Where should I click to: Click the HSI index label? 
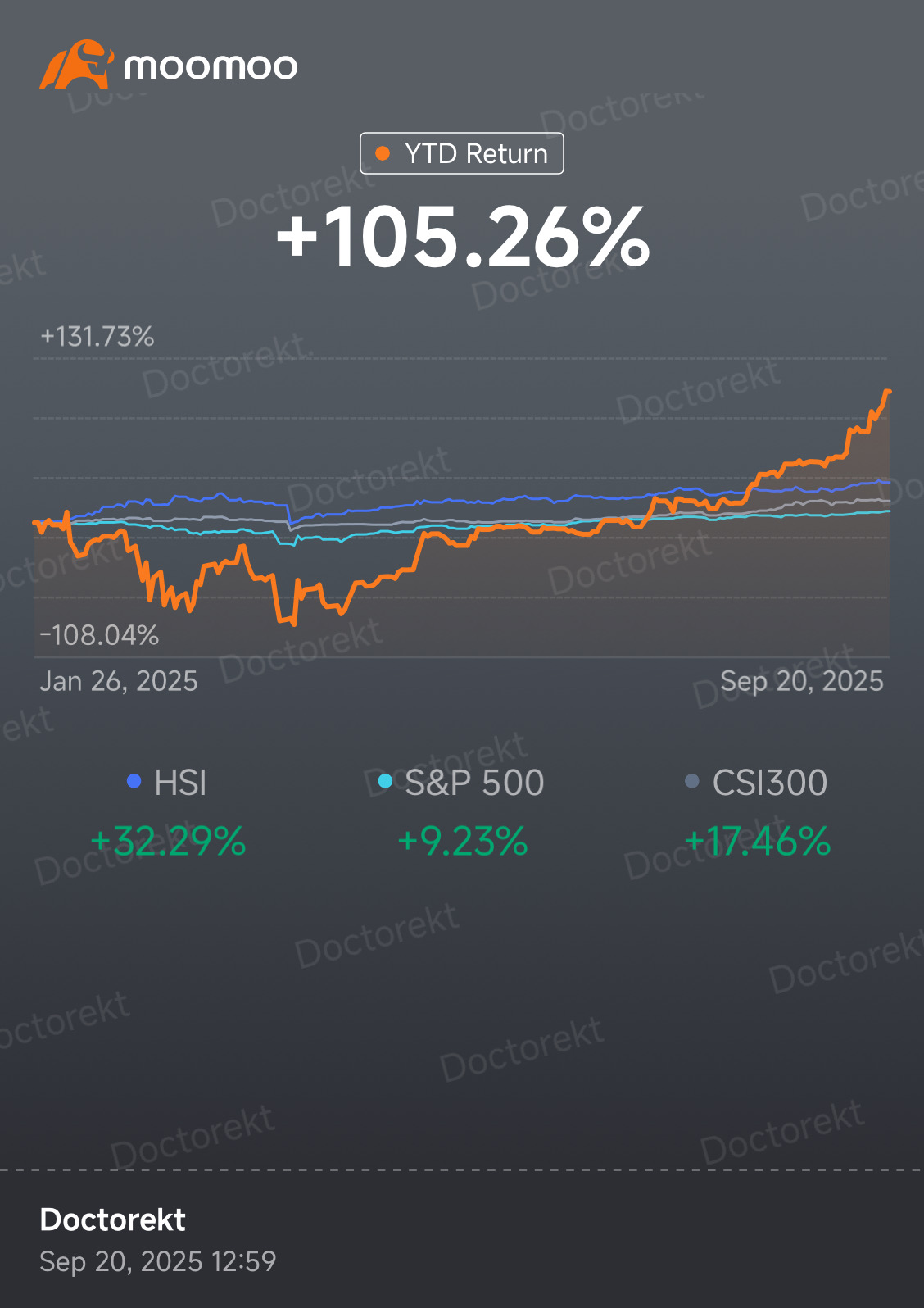pos(180,783)
